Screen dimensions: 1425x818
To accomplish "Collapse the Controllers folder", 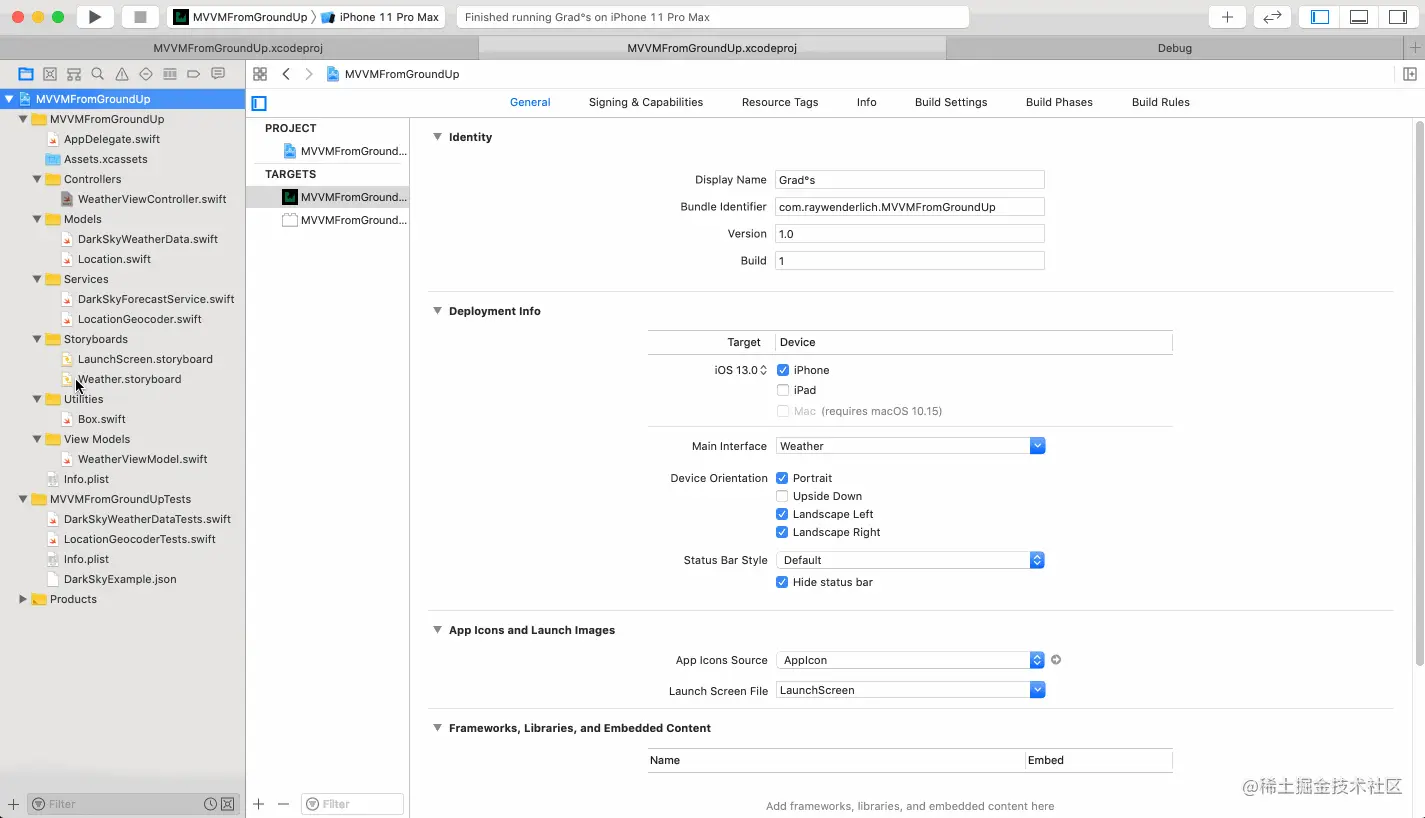I will (37, 179).
